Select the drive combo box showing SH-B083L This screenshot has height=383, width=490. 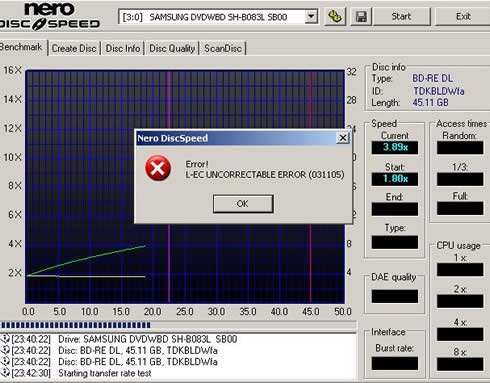[x=218, y=17]
